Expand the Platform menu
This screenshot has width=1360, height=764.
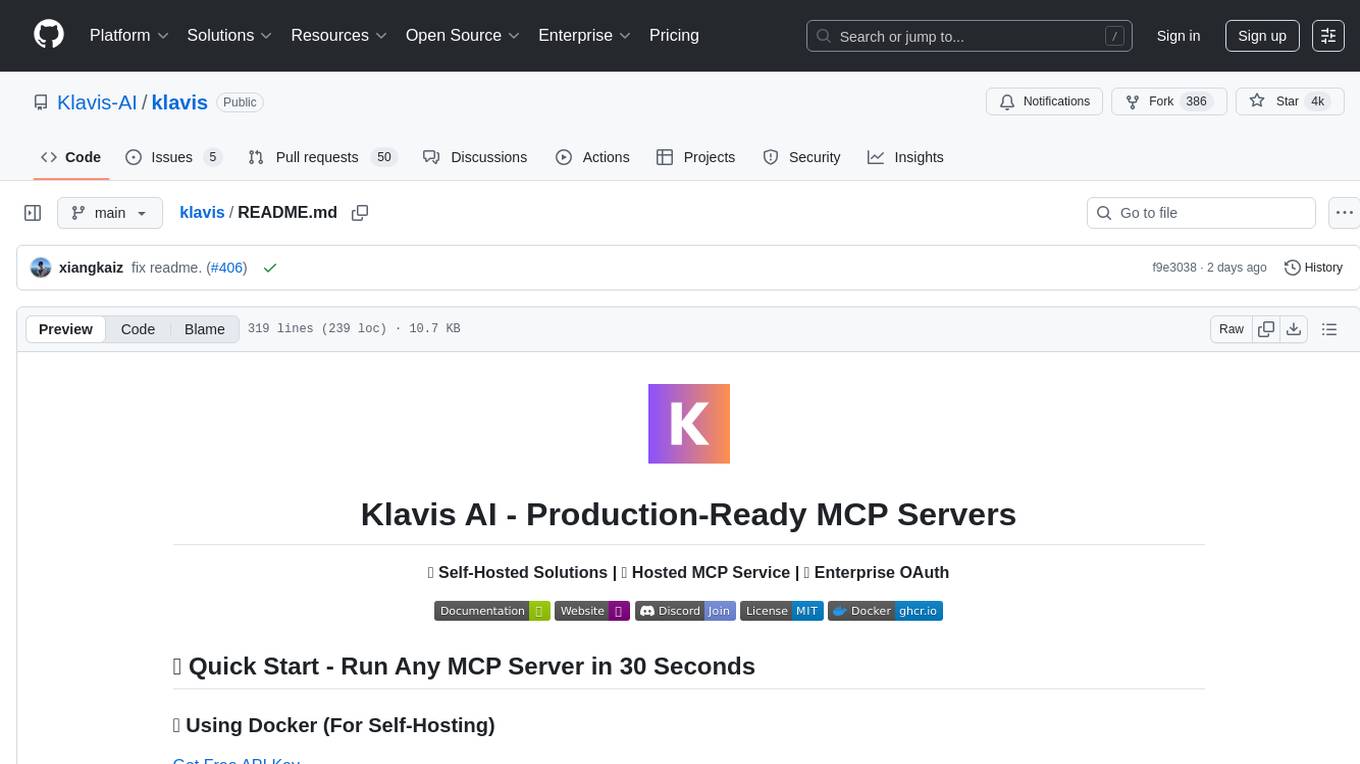click(129, 35)
